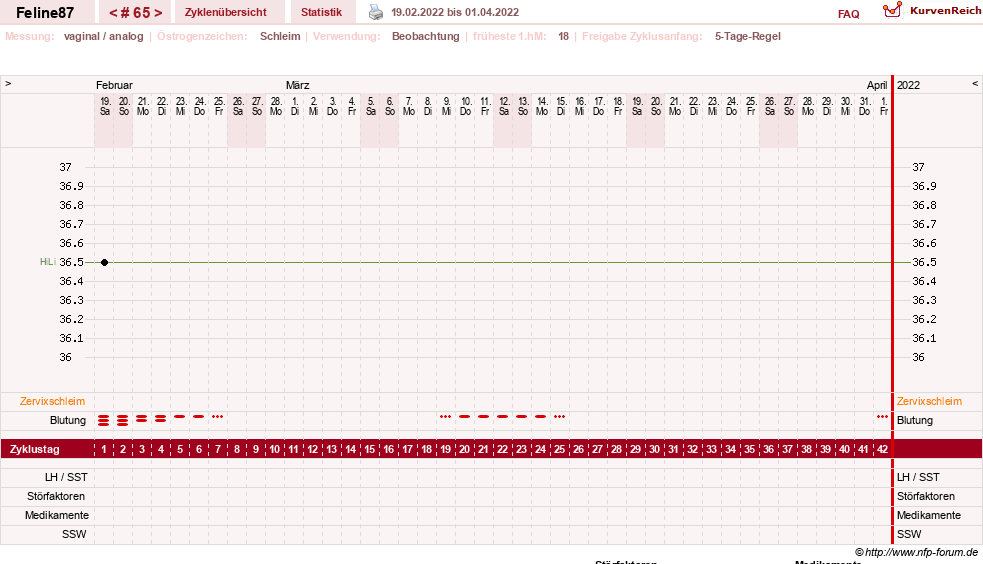Click the right-side Störfaktoren label
983x564 pixels.
(x=925, y=496)
